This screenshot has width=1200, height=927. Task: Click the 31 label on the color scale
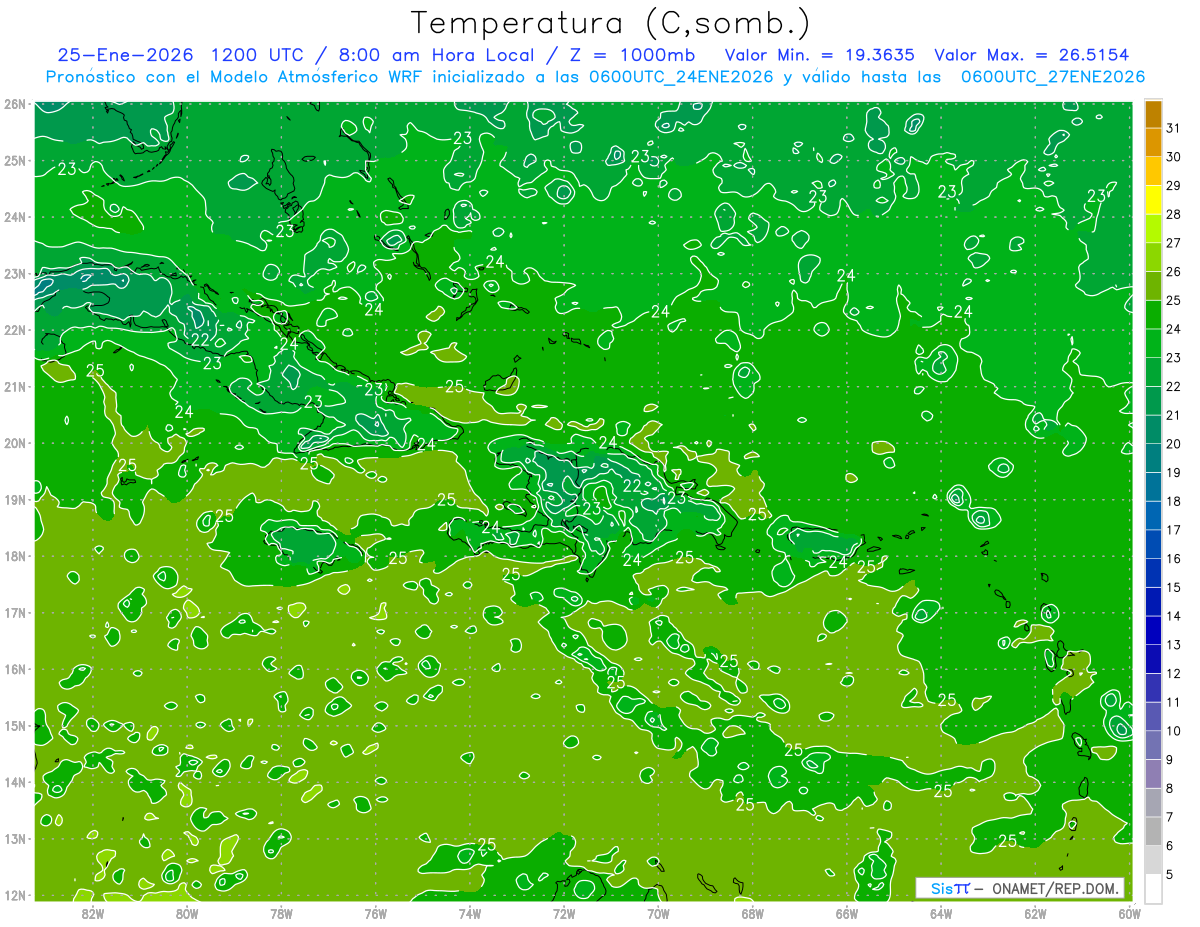pos(1173,128)
